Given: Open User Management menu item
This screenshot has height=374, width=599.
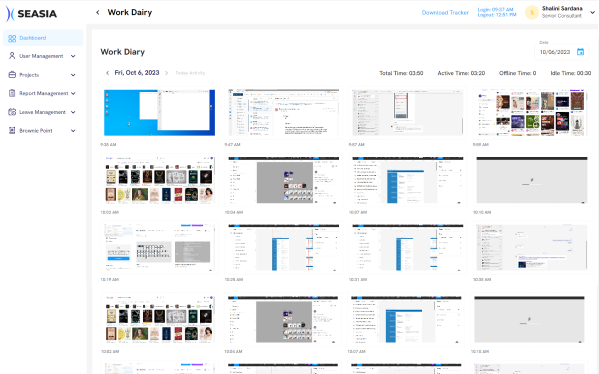Looking at the screenshot, I should click(42, 56).
